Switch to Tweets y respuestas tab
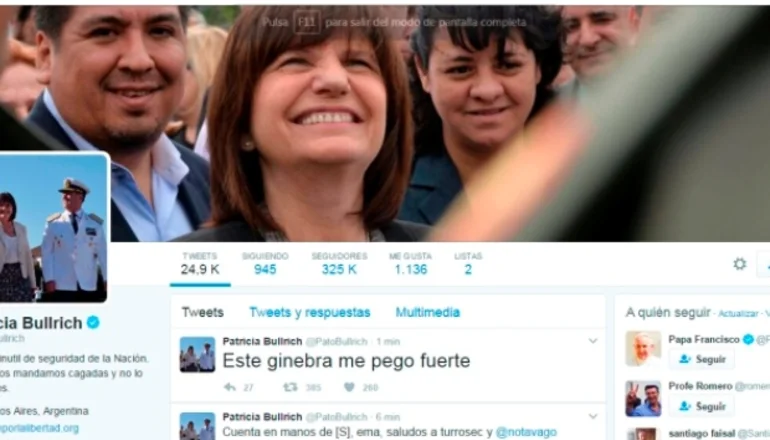The width and height of the screenshot is (770, 440). (x=309, y=312)
